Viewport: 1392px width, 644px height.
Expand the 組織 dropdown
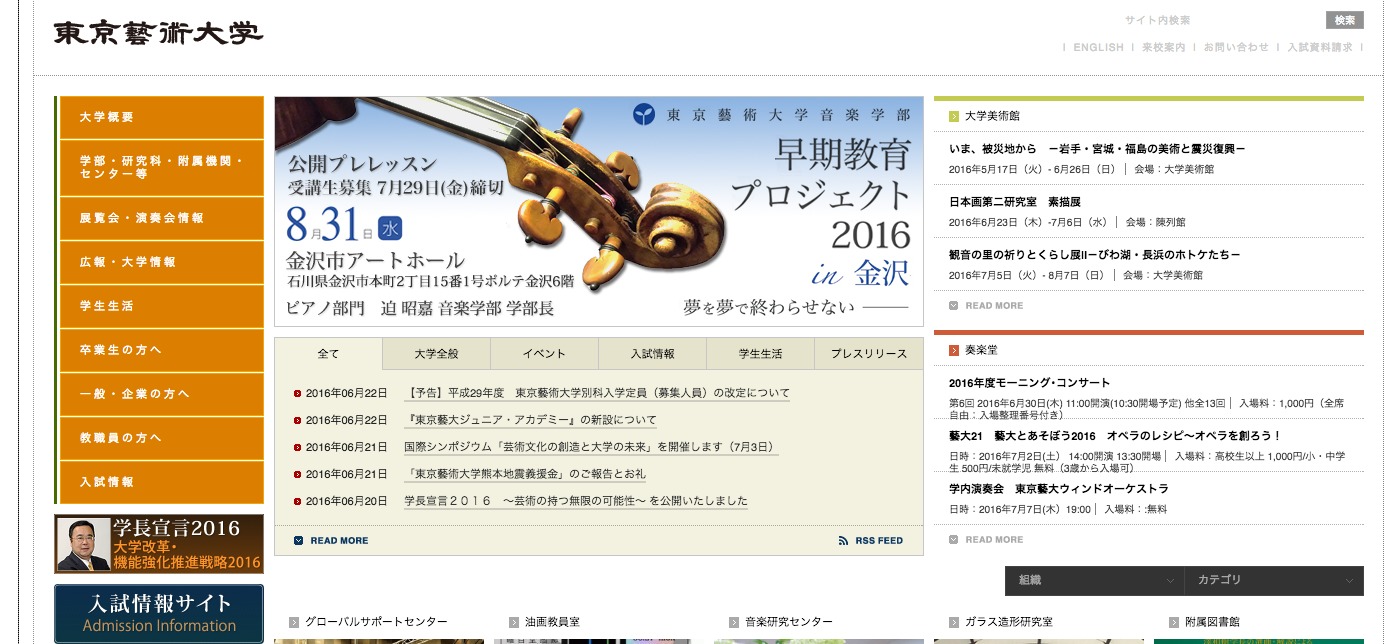click(1095, 580)
